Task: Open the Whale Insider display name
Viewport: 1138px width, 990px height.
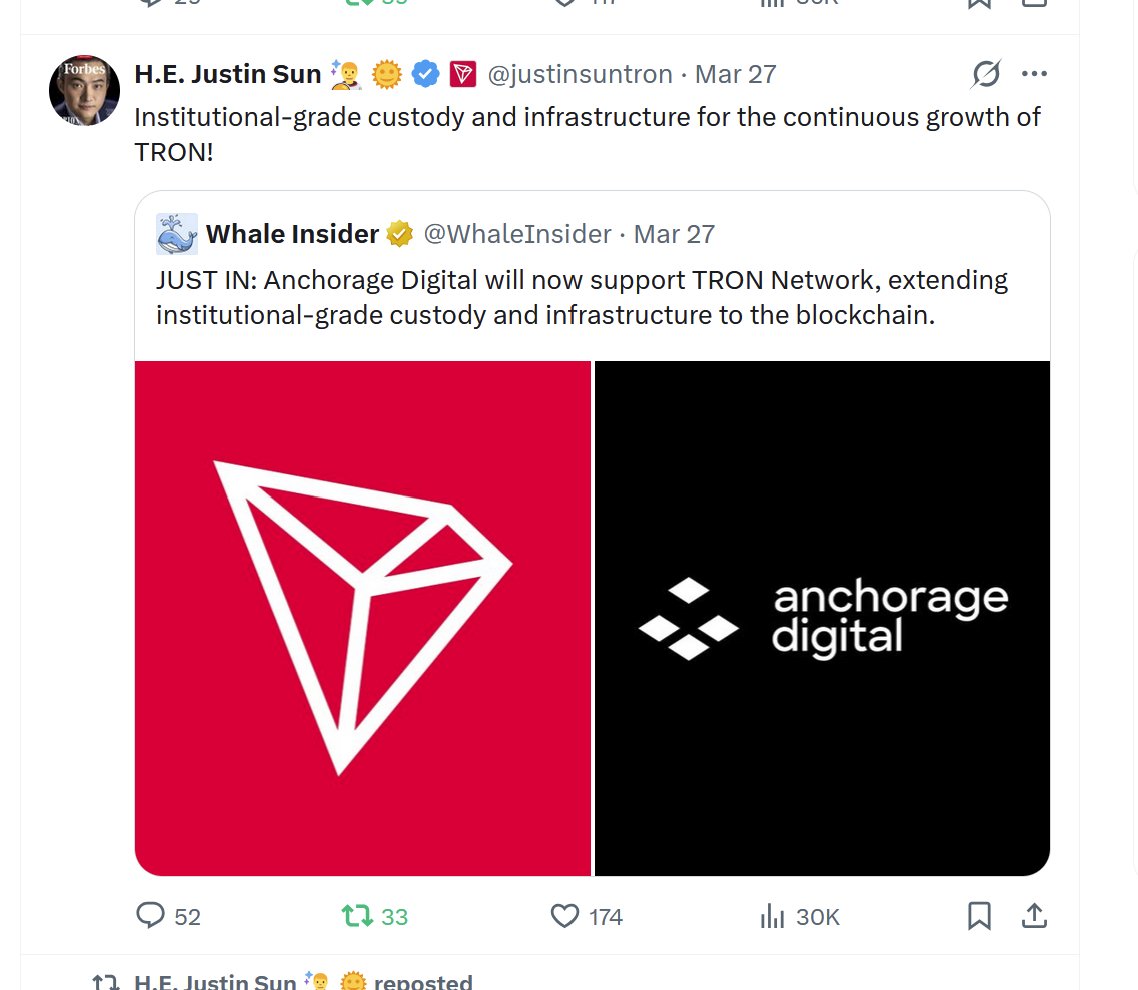Action: pyautogui.click(x=292, y=234)
